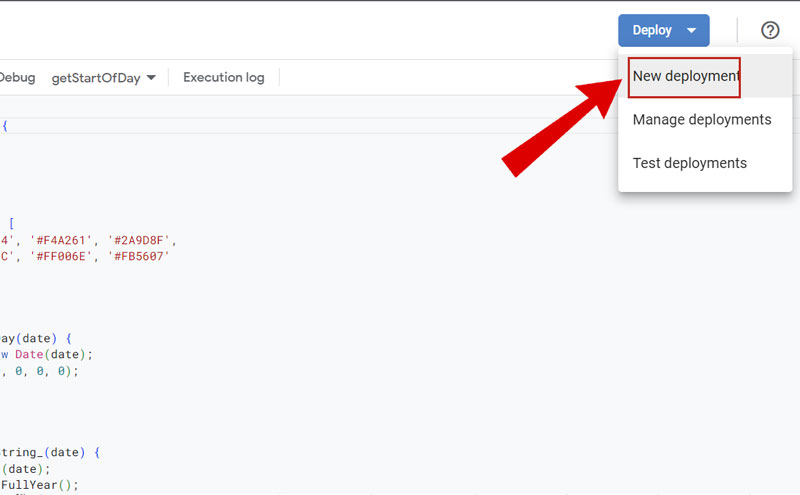
Task: Open Test deployments from the menu
Action: click(x=690, y=163)
